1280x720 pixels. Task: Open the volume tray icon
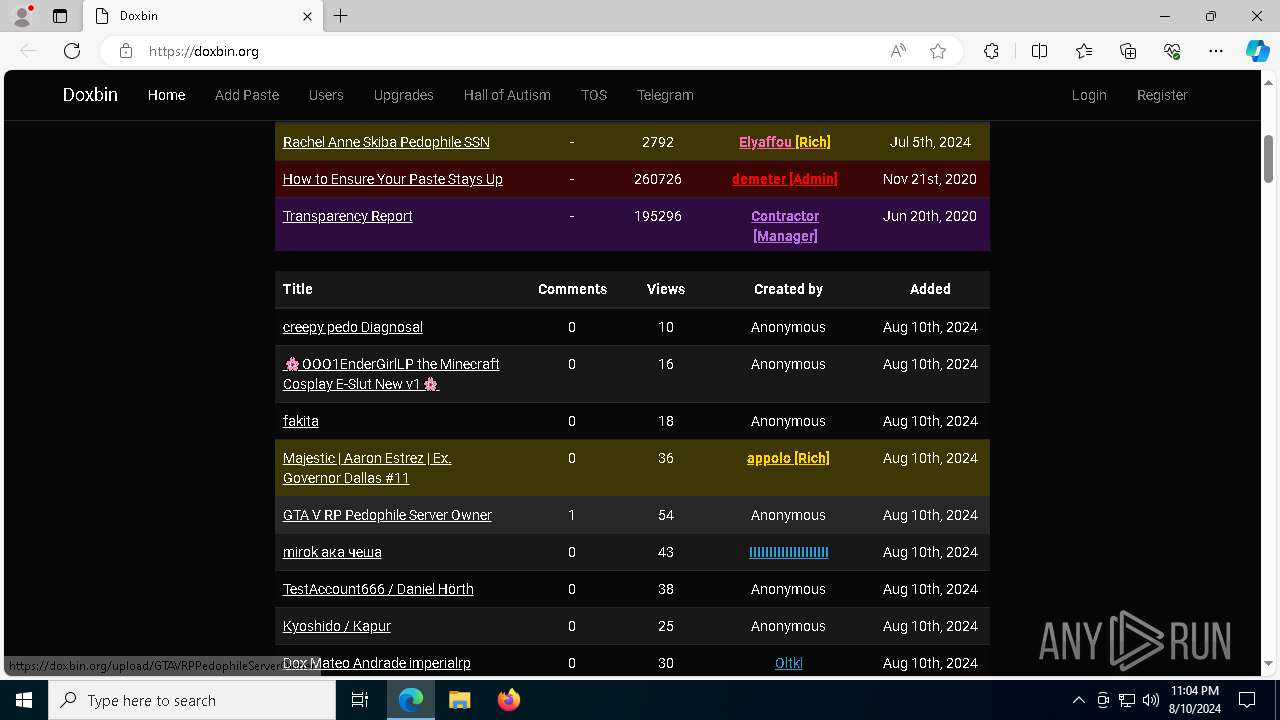[x=1151, y=700]
